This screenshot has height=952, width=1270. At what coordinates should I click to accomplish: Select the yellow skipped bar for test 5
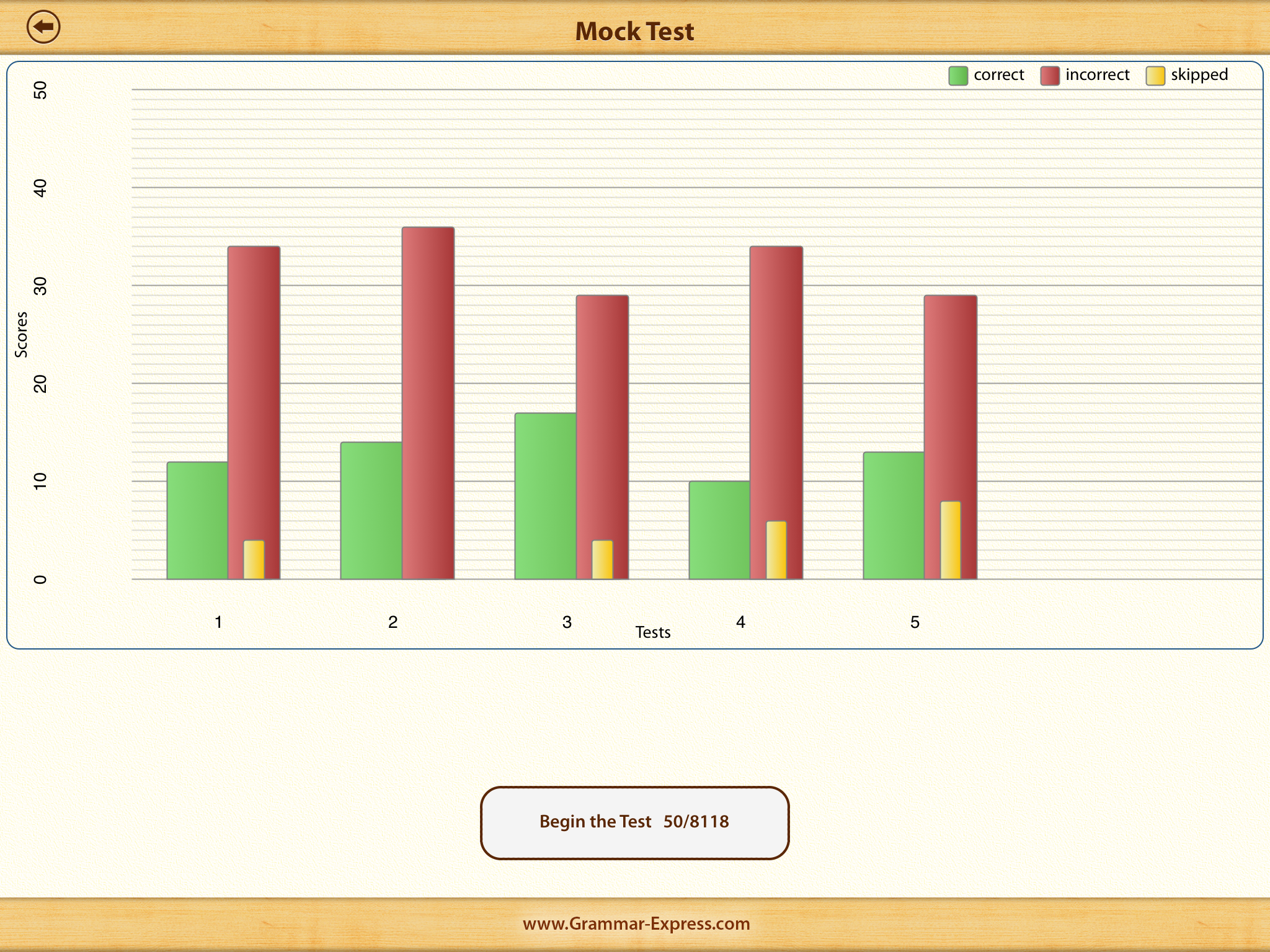point(950,540)
